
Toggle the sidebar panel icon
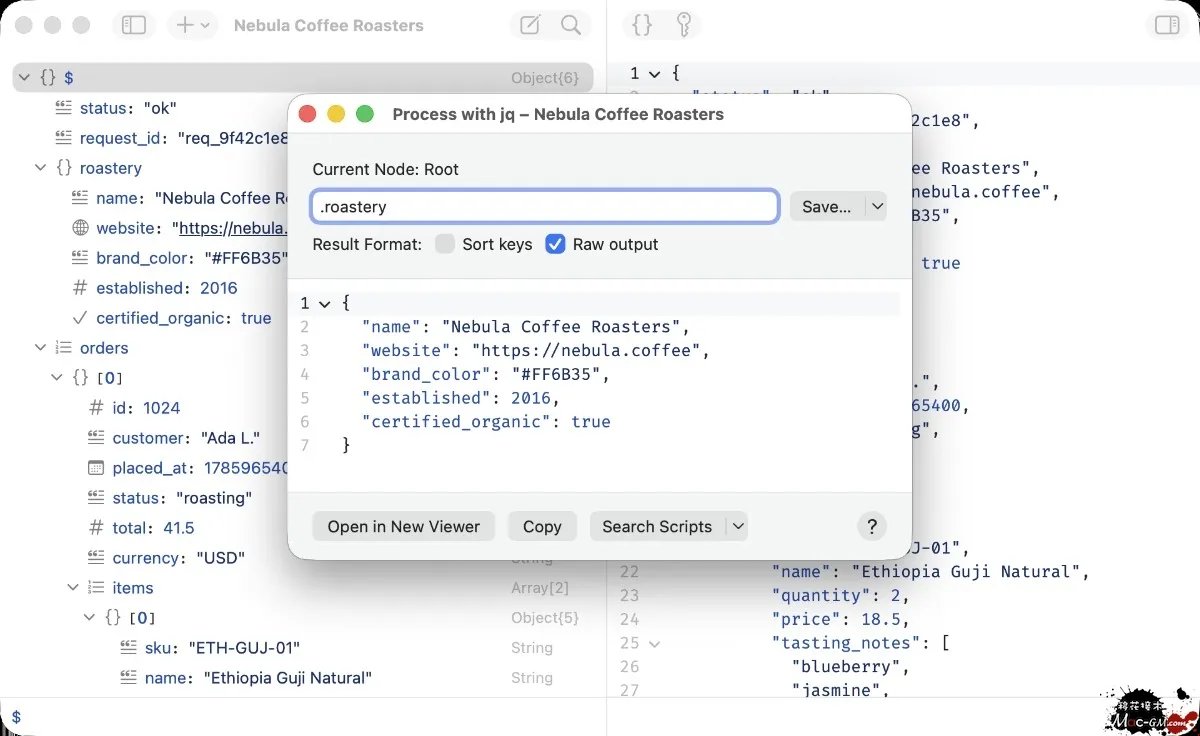click(x=134, y=25)
